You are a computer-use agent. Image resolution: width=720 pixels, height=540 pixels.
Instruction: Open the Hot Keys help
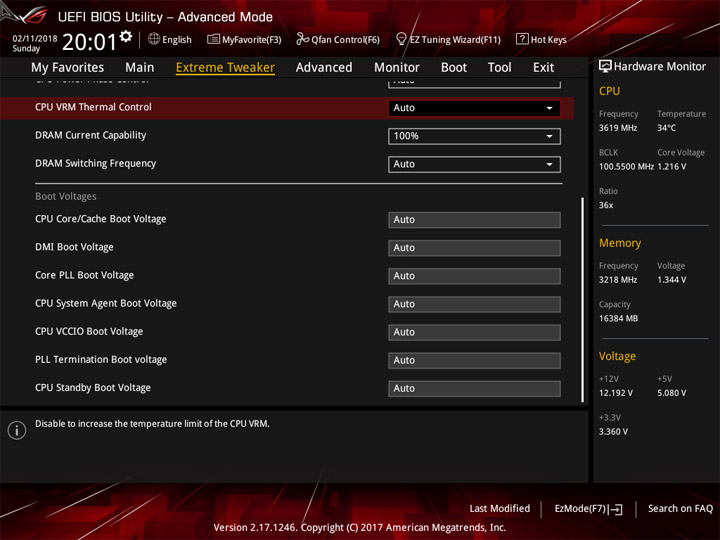click(541, 39)
